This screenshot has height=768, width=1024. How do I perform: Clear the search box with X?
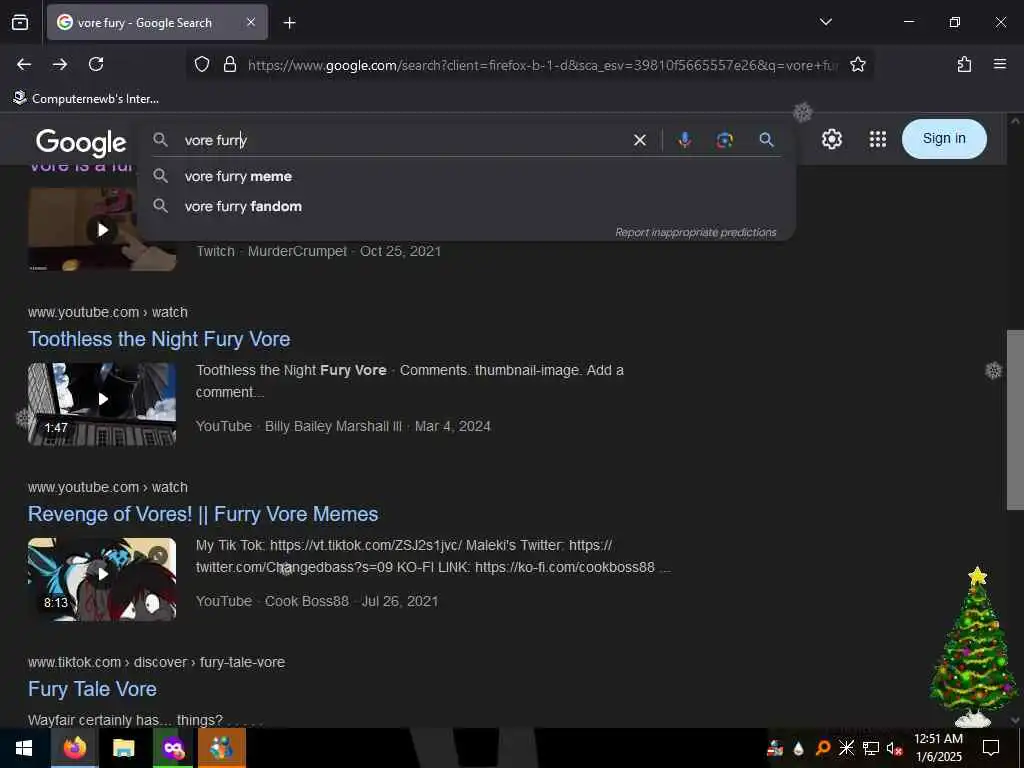point(640,140)
